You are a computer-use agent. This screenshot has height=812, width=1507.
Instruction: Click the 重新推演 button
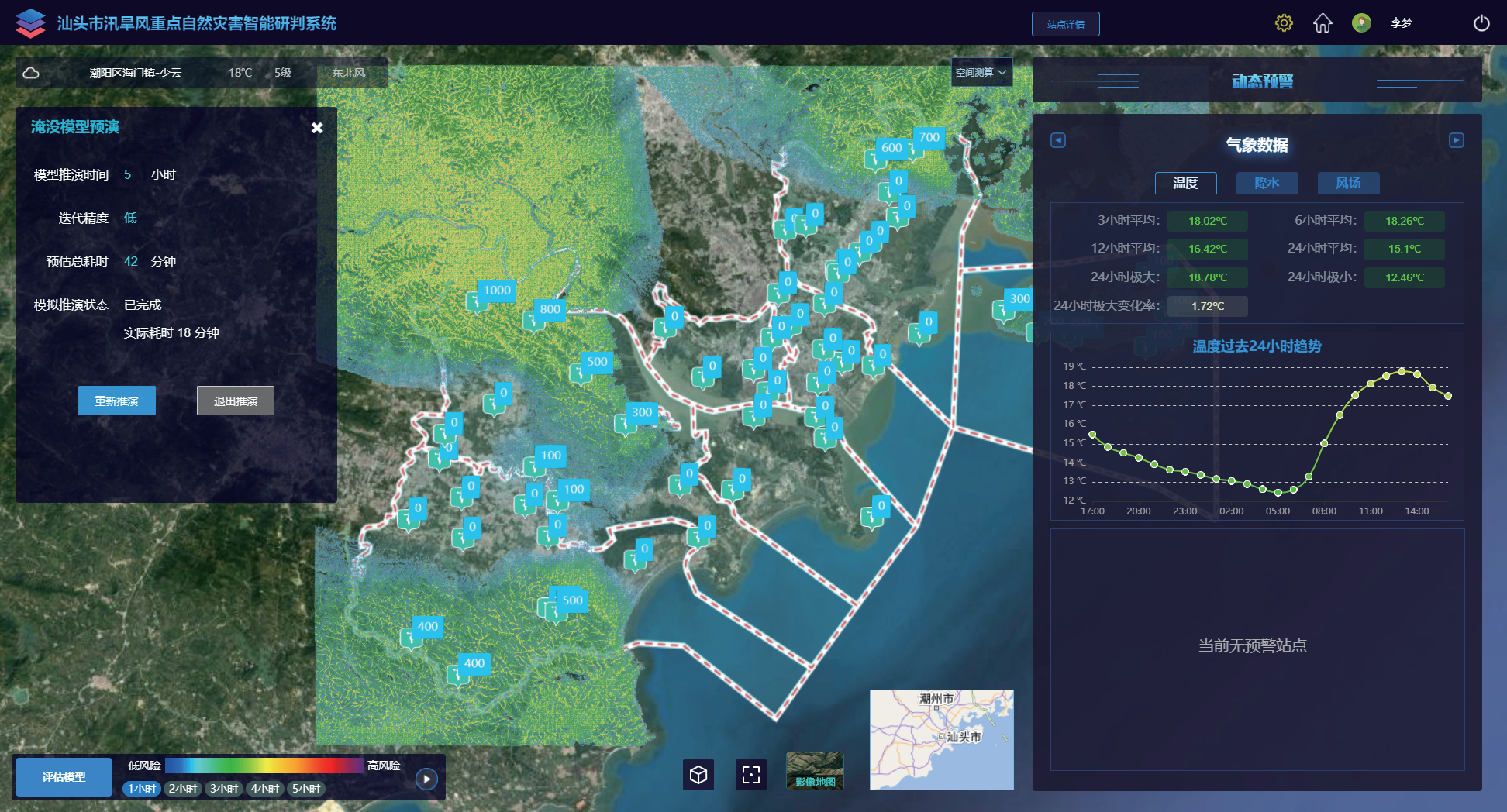tap(117, 401)
